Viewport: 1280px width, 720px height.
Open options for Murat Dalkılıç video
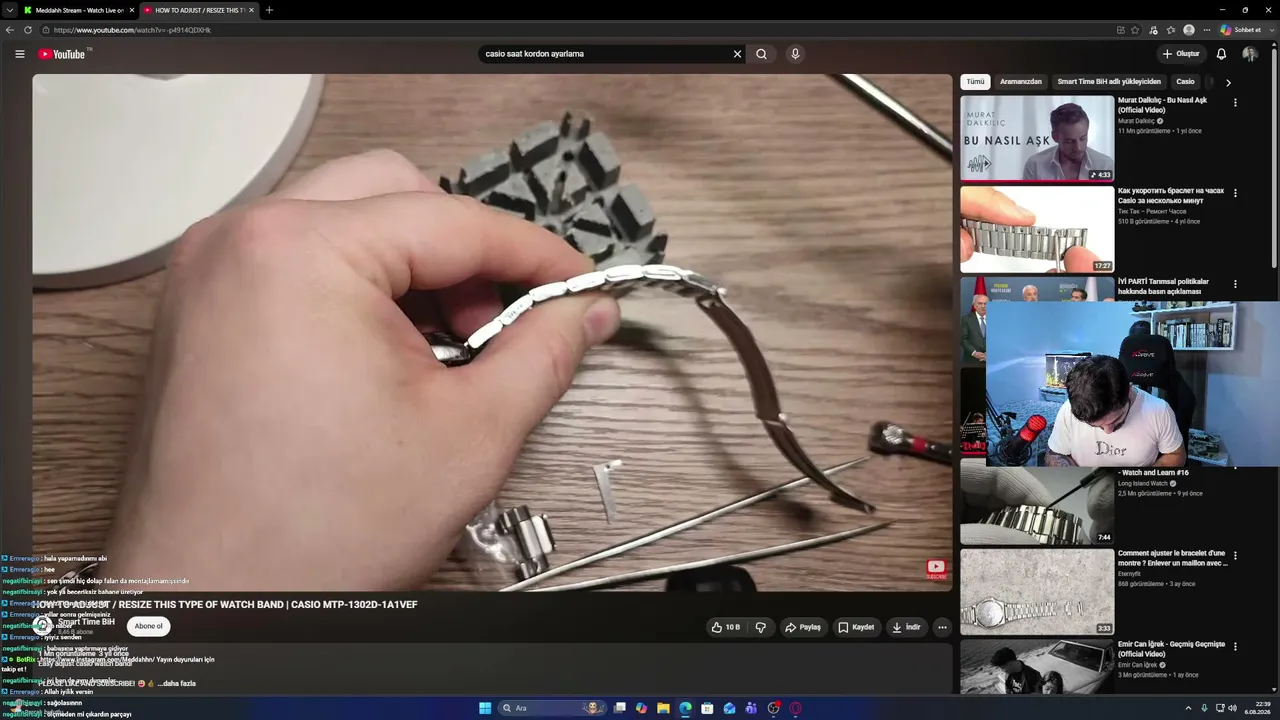1235,102
